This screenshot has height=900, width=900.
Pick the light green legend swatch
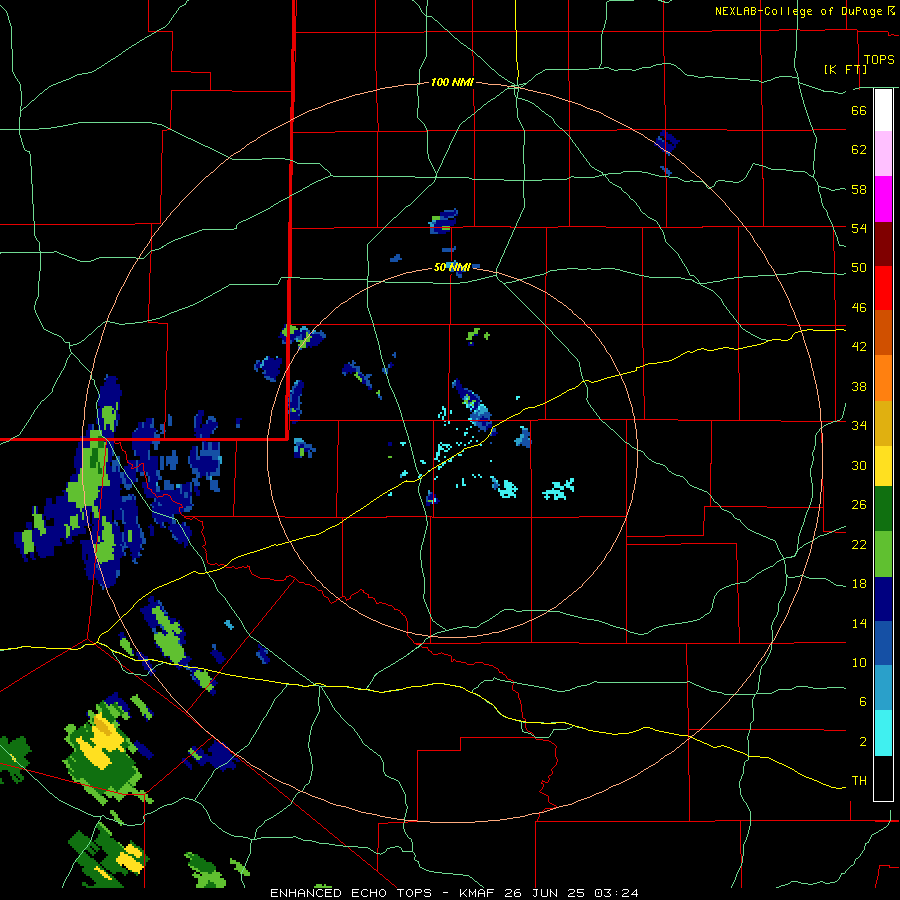(x=883, y=554)
